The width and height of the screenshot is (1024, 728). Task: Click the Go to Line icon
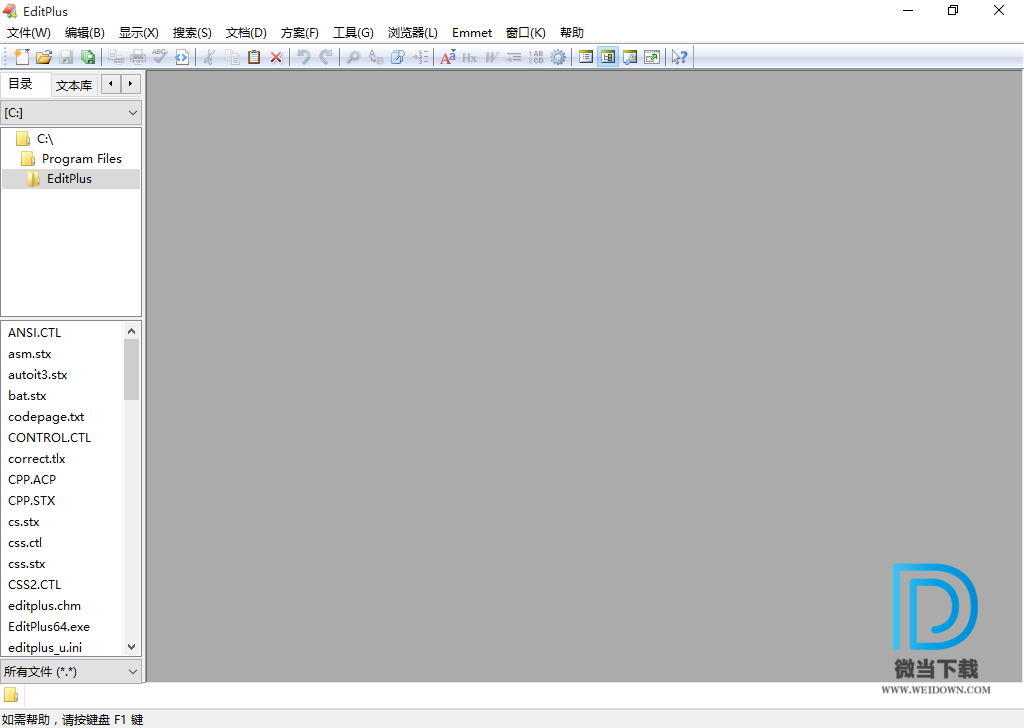(420, 57)
